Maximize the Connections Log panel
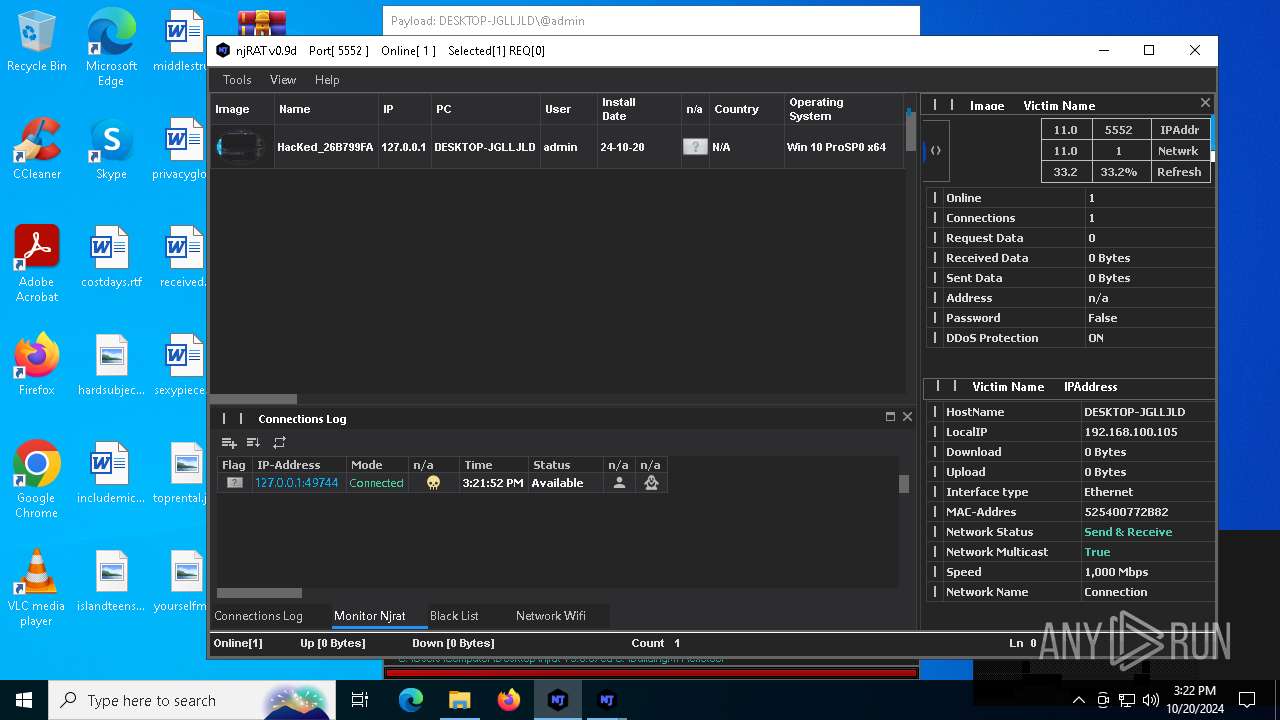 (890, 417)
